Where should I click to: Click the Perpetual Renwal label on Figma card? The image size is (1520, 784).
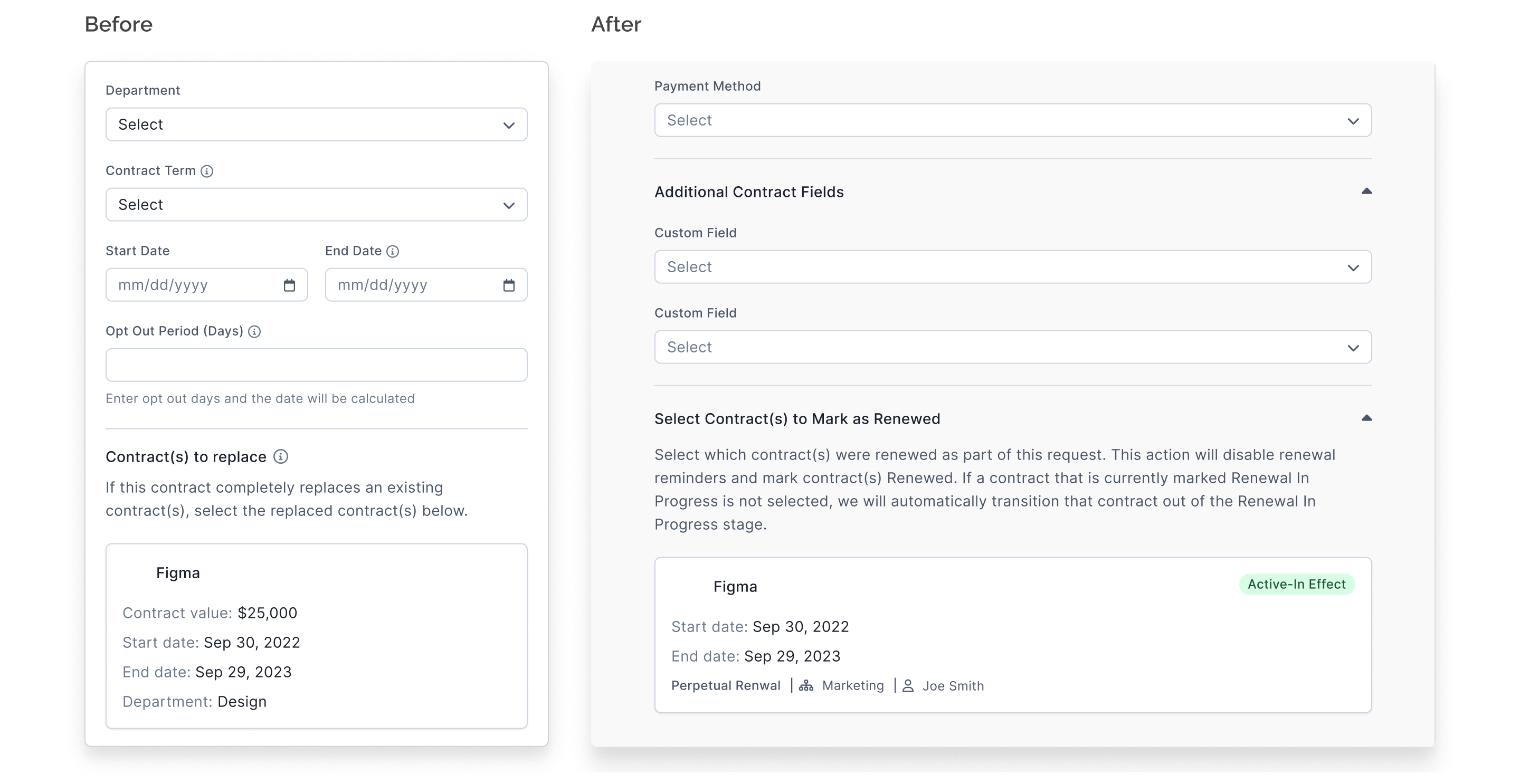tap(726, 685)
